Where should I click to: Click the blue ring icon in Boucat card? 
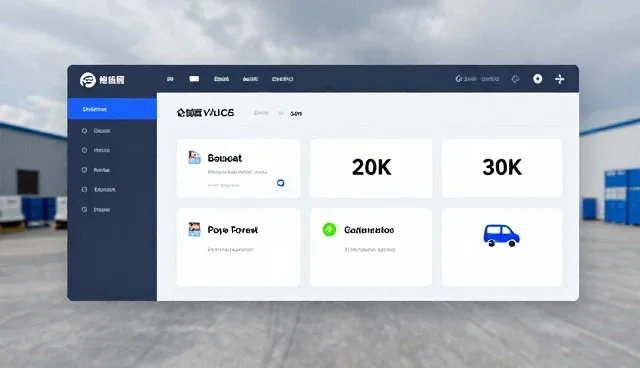coord(281,183)
